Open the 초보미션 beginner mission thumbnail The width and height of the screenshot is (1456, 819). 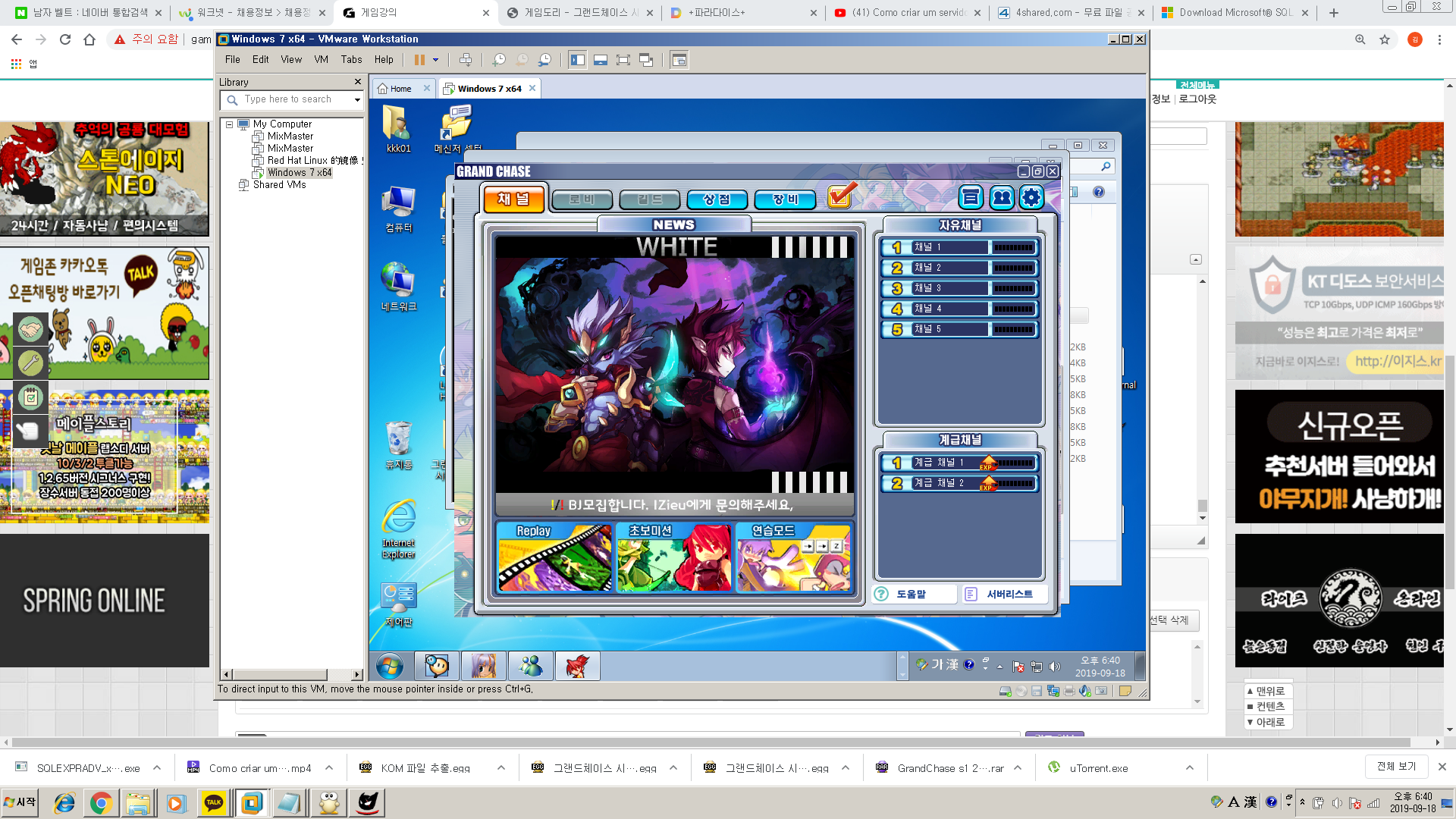[x=673, y=557]
